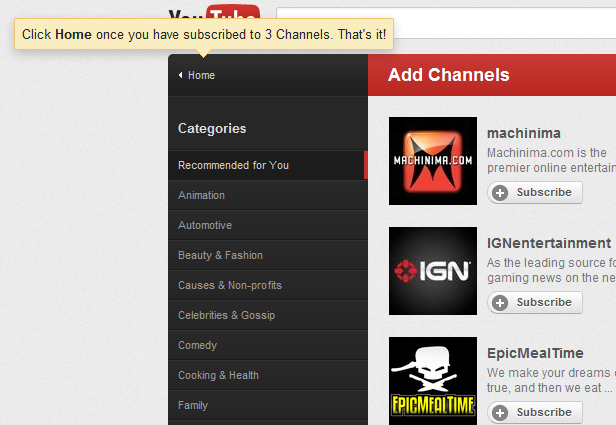Select Recommended for You category
This screenshot has width=616, height=425.
pos(268,165)
